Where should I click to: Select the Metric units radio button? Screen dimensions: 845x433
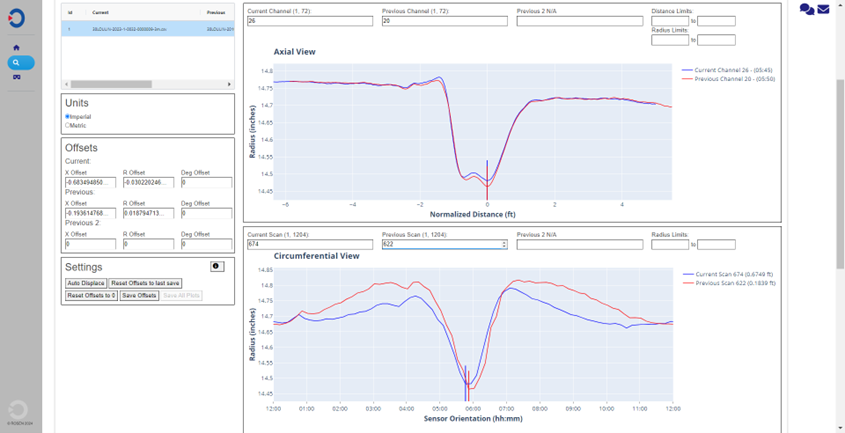pos(67,125)
